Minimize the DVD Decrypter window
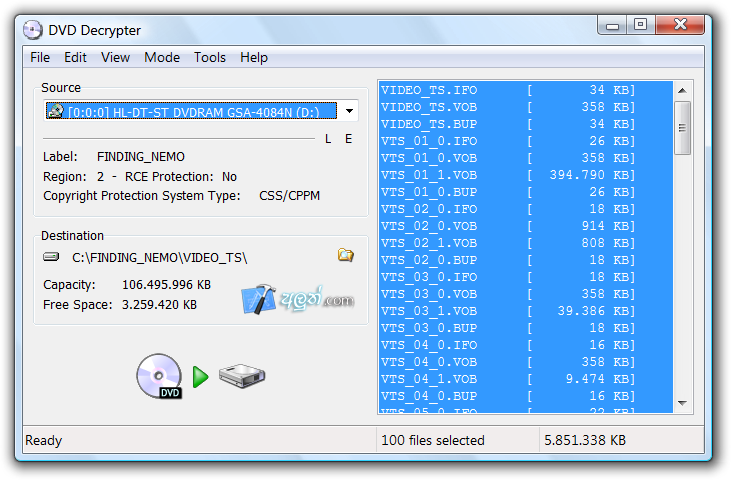731x480 pixels. [x=612, y=25]
